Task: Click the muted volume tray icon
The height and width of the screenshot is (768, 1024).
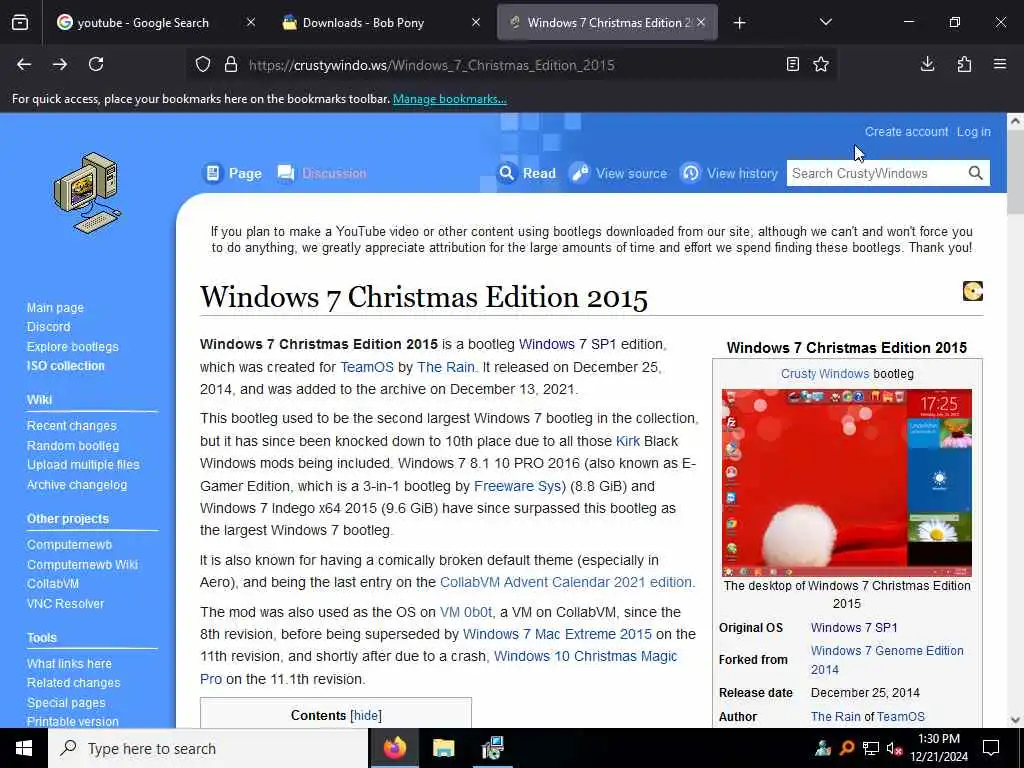Action: (894, 748)
